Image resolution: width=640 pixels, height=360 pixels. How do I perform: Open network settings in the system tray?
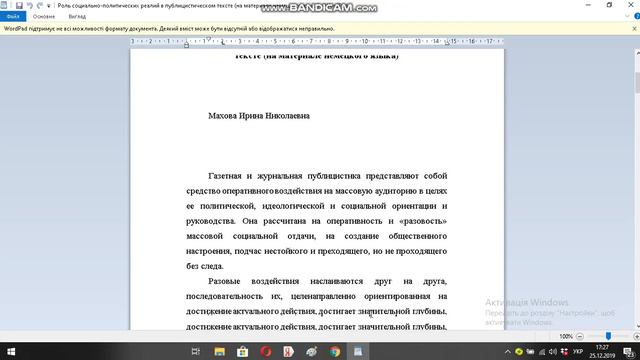coord(542,351)
